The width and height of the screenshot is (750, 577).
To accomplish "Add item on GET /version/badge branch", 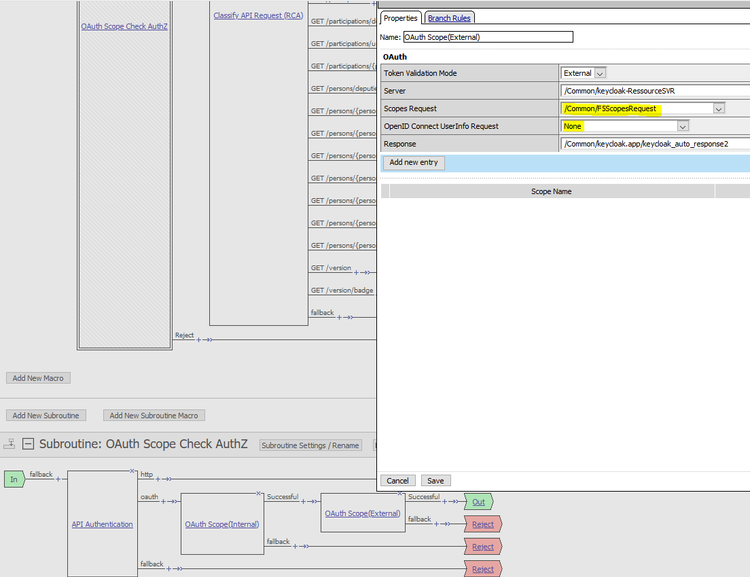I will click(360, 295).
